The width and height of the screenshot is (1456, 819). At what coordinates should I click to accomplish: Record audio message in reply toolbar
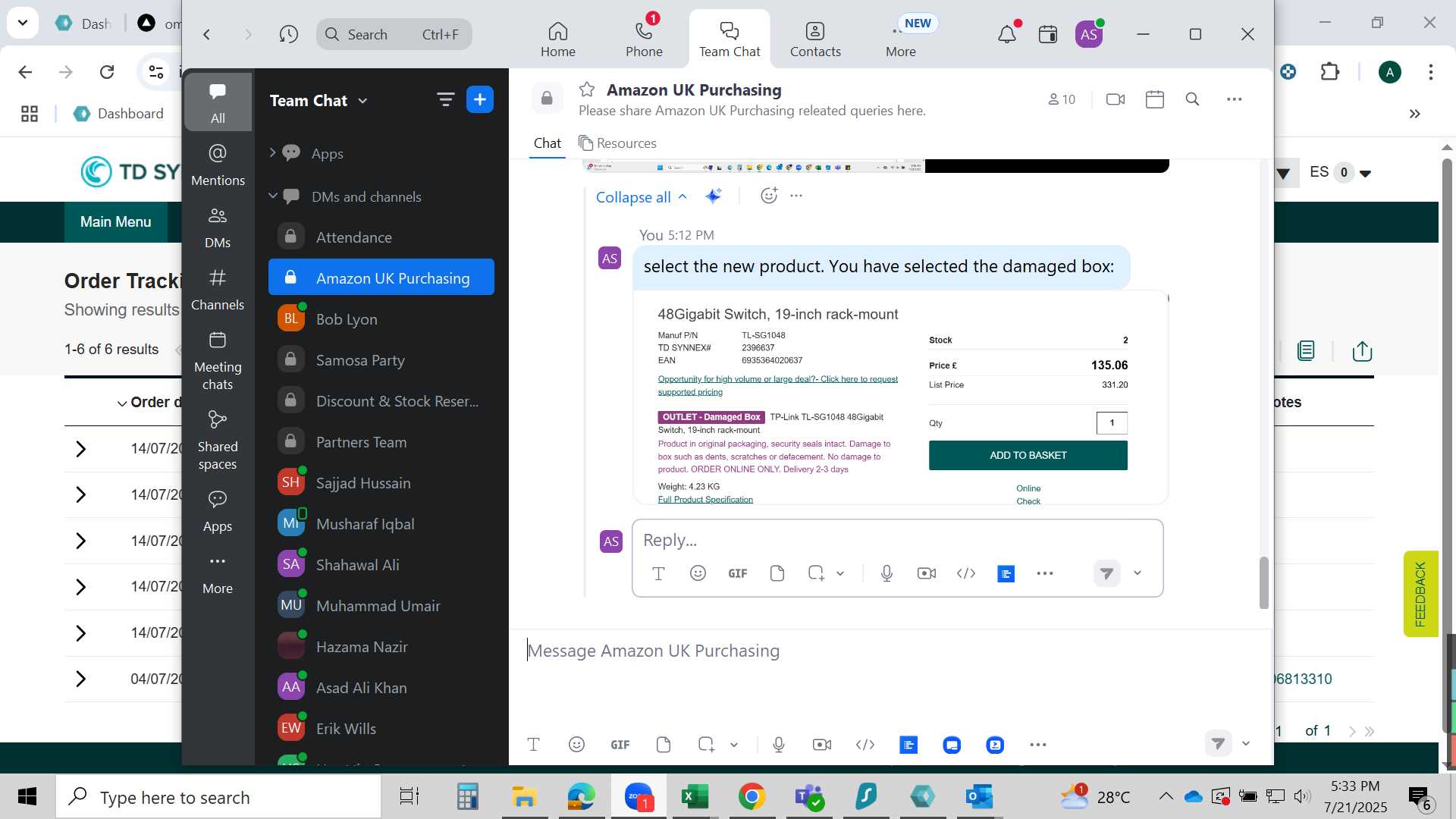click(886, 573)
